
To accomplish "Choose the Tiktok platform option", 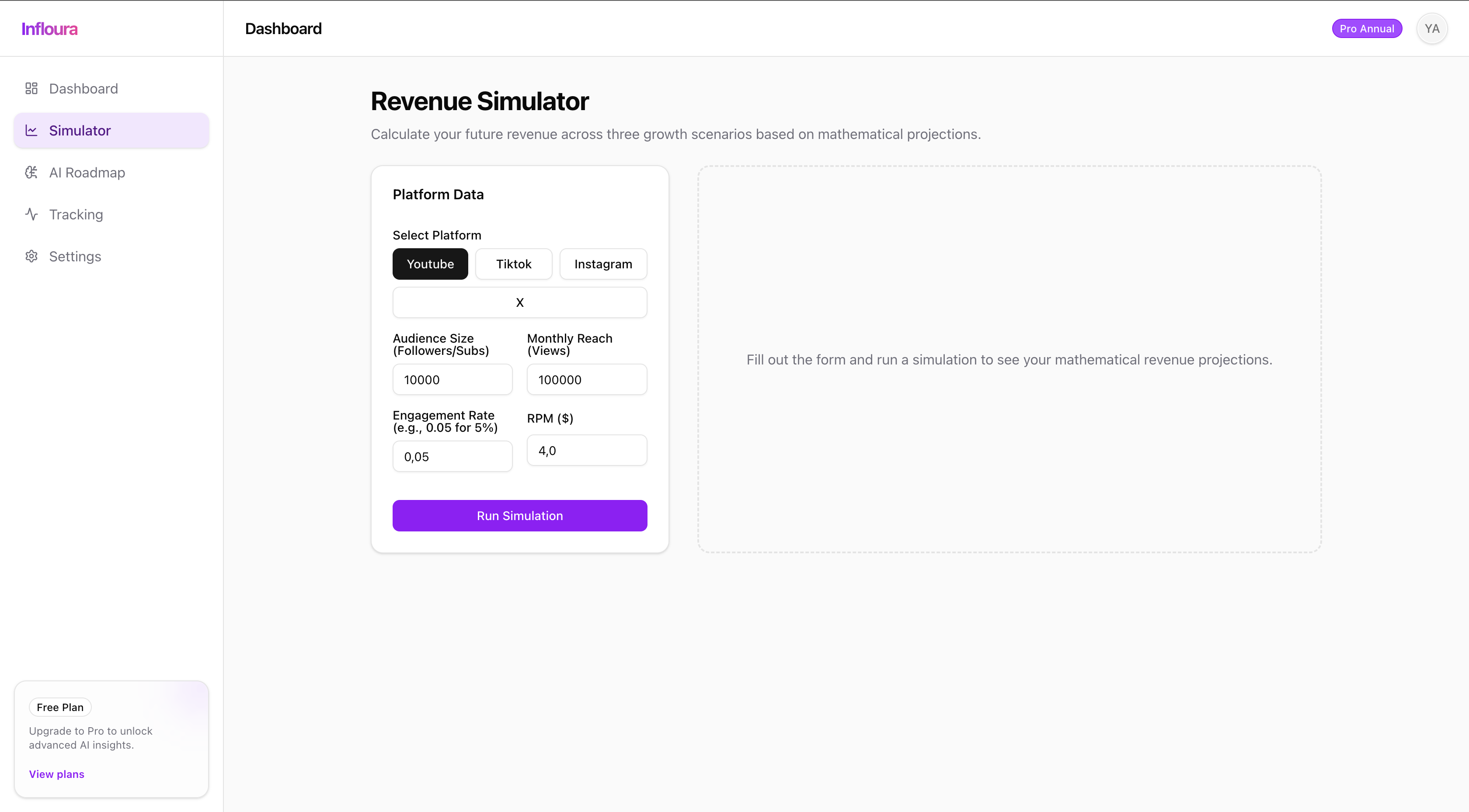I will (514, 264).
